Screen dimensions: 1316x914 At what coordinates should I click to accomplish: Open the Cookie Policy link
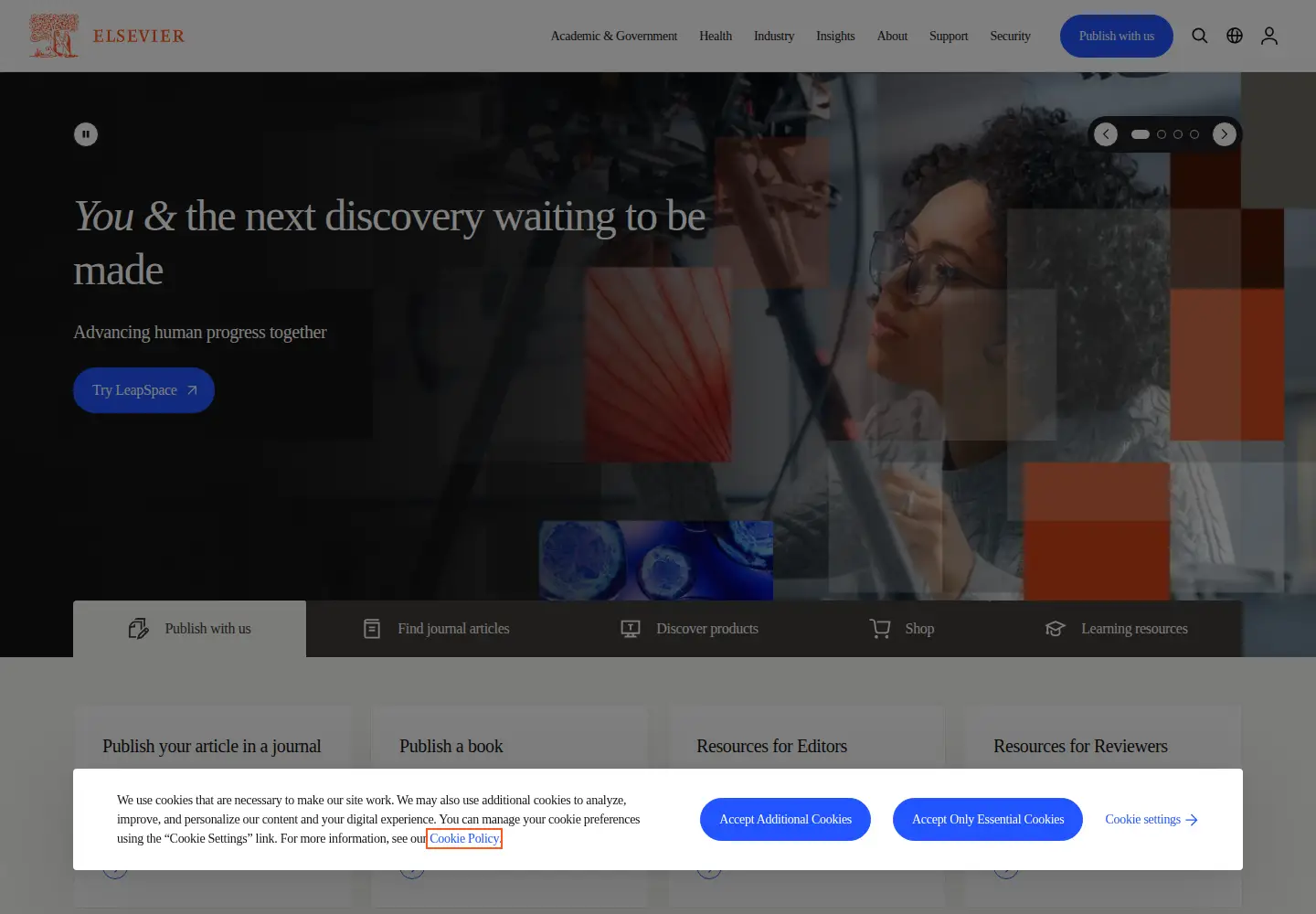tap(464, 838)
